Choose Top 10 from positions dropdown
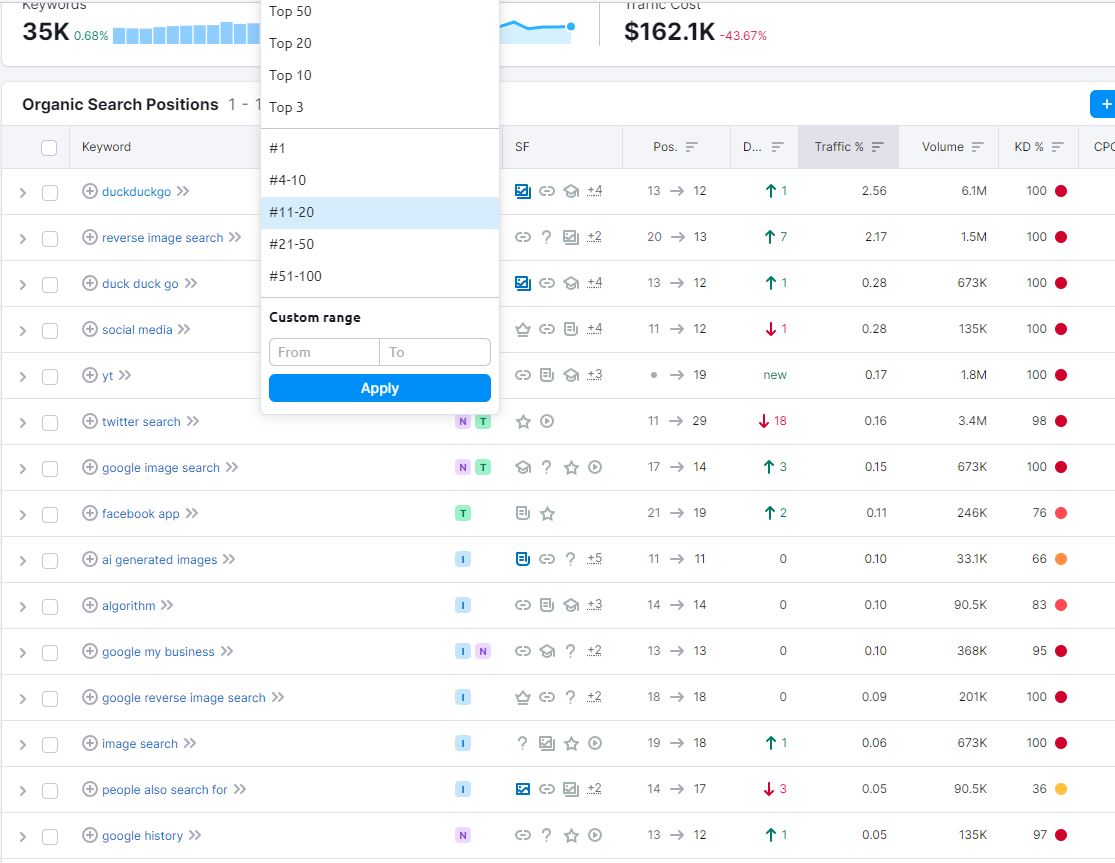 pos(380,75)
